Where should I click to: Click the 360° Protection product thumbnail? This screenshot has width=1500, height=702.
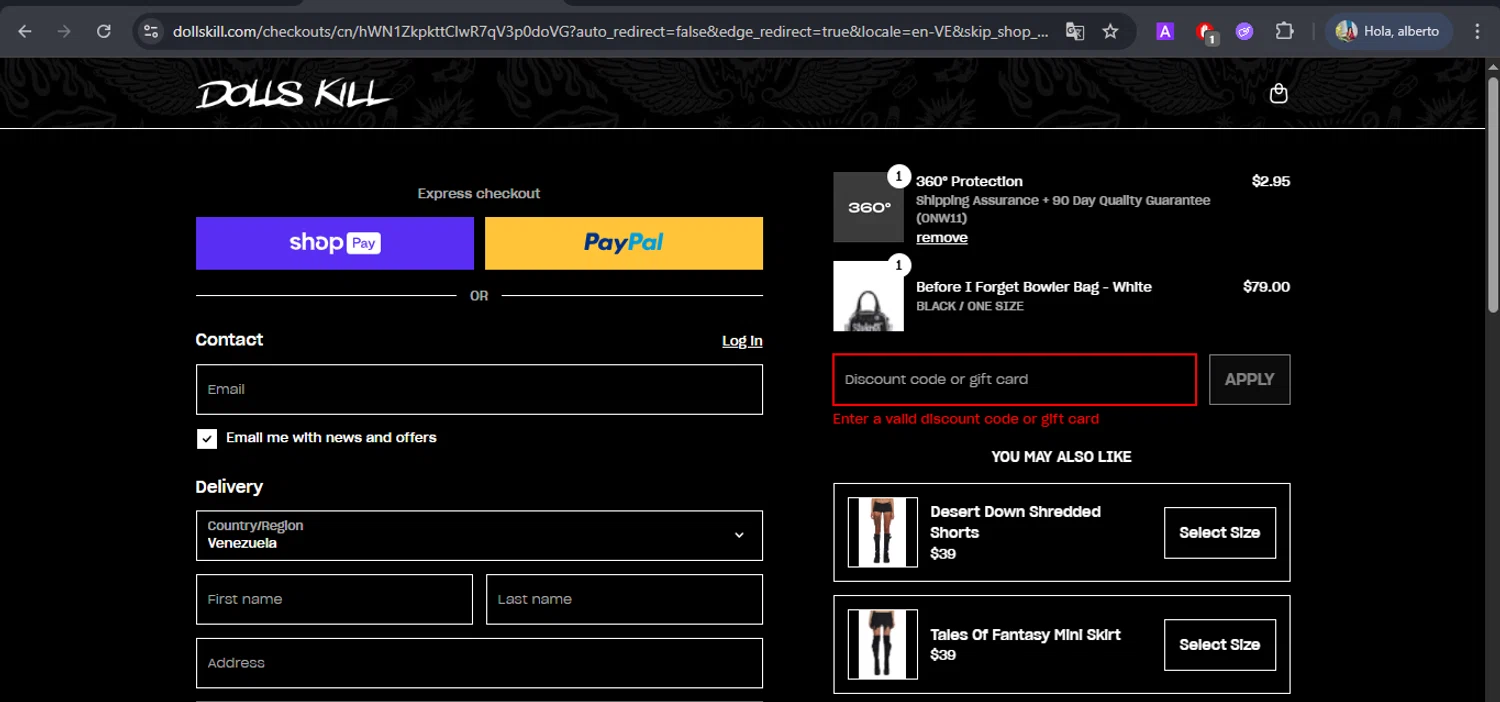[868, 207]
